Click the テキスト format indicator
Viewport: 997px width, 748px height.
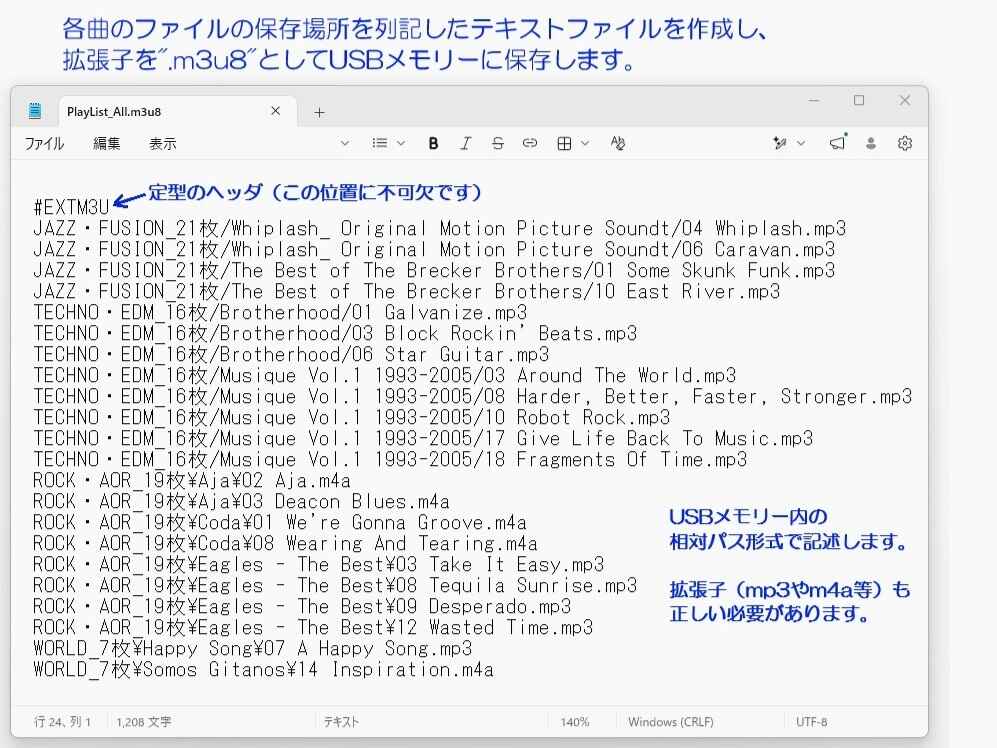click(x=341, y=722)
